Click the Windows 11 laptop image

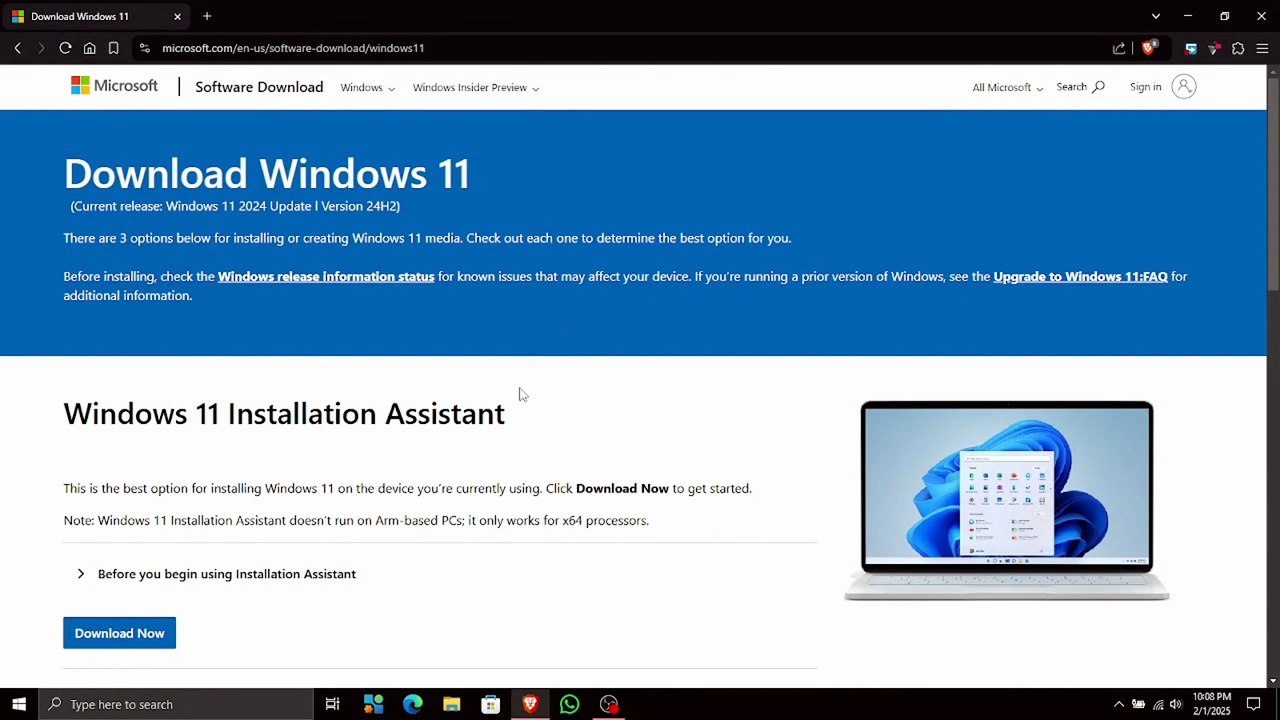click(1006, 500)
